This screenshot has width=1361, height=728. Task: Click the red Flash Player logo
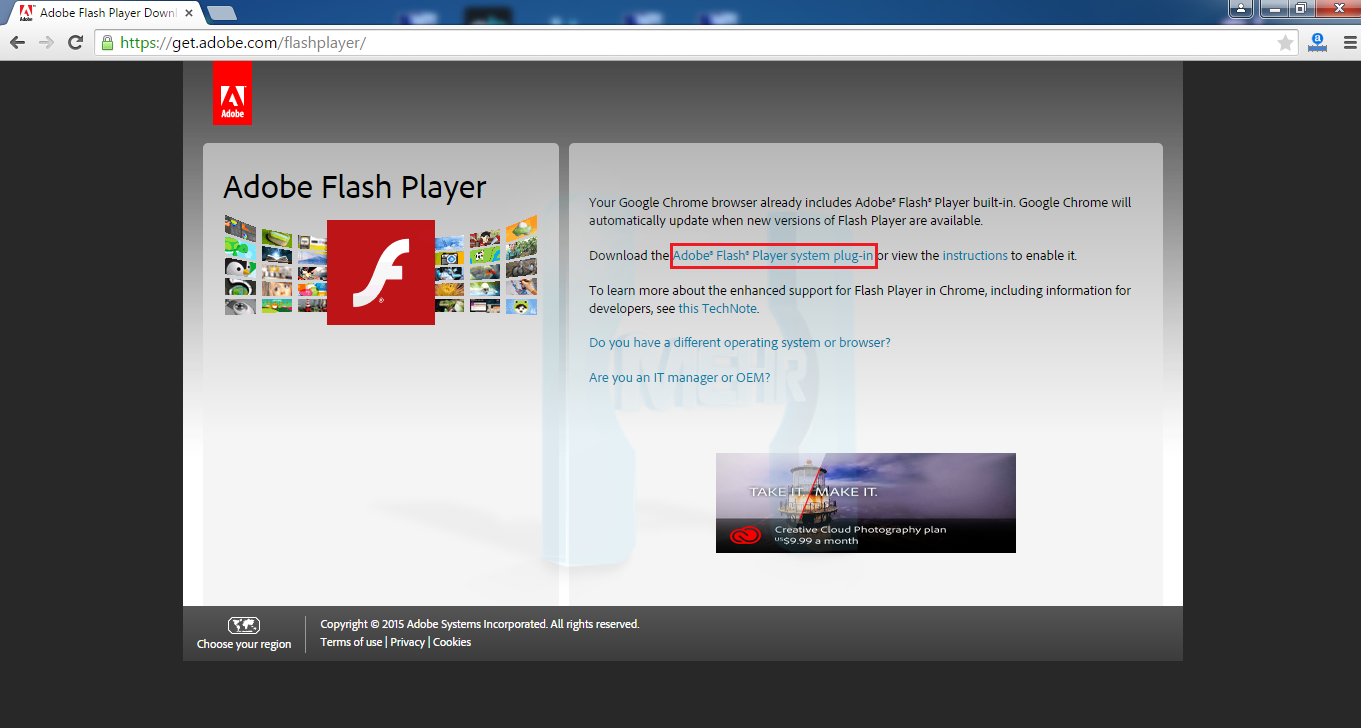coord(381,272)
